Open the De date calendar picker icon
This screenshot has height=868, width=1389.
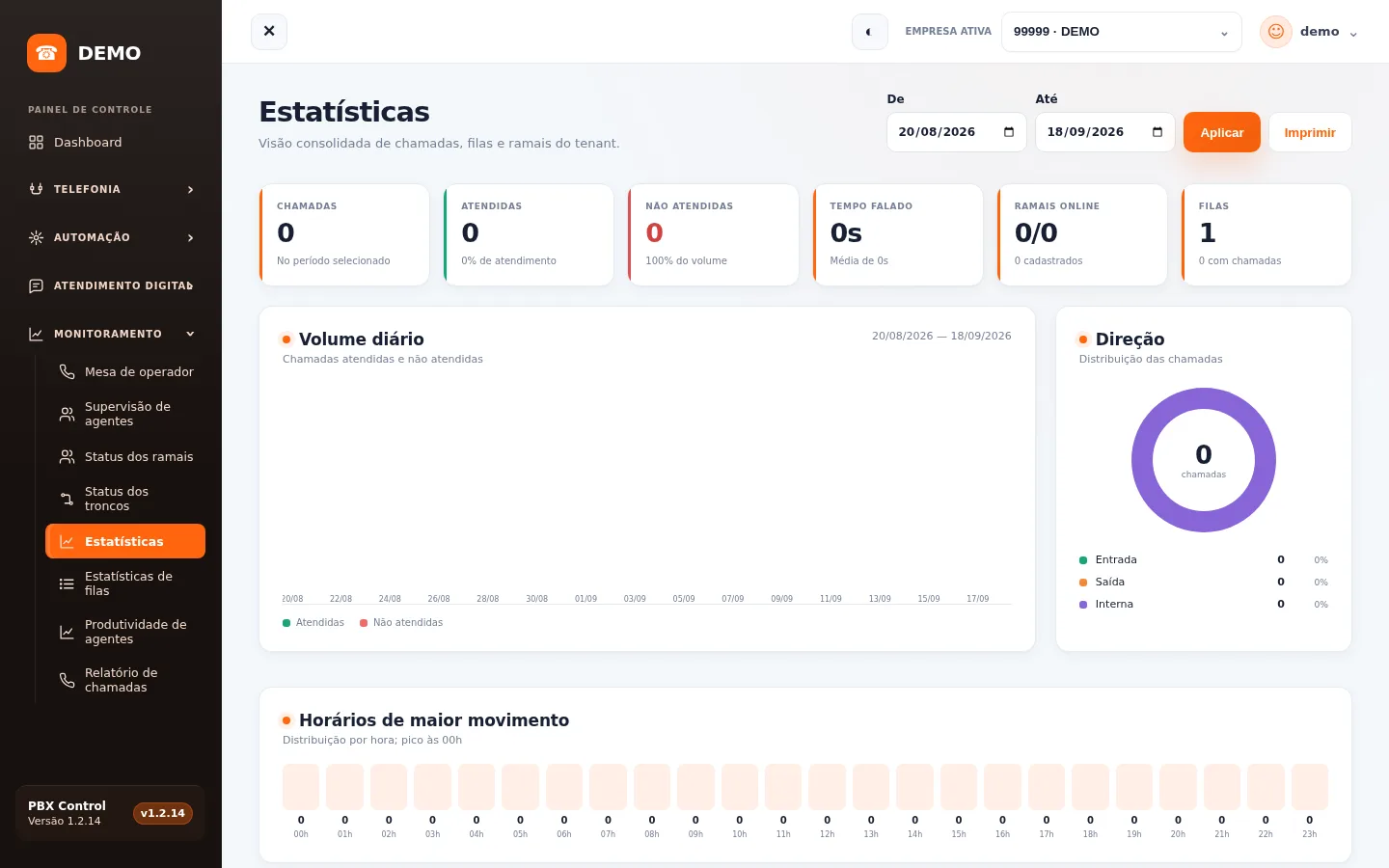click(1009, 132)
